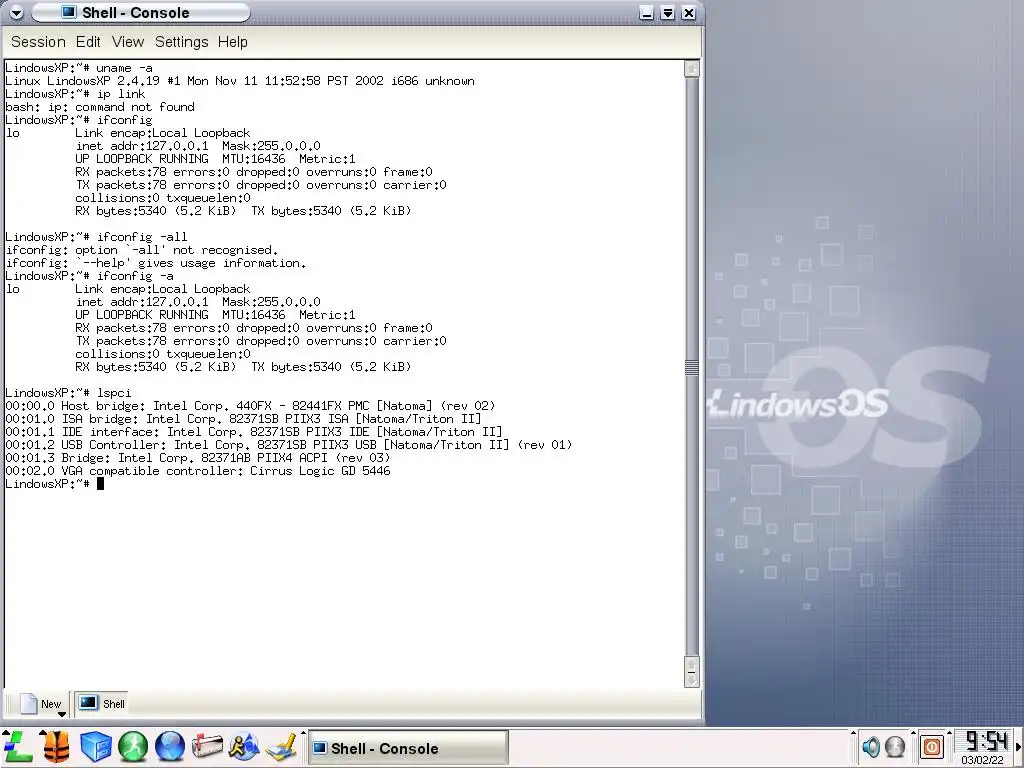Click the terminal scrollbar up arrow
Viewport: 1024px width, 768px height.
pyautogui.click(x=692, y=69)
